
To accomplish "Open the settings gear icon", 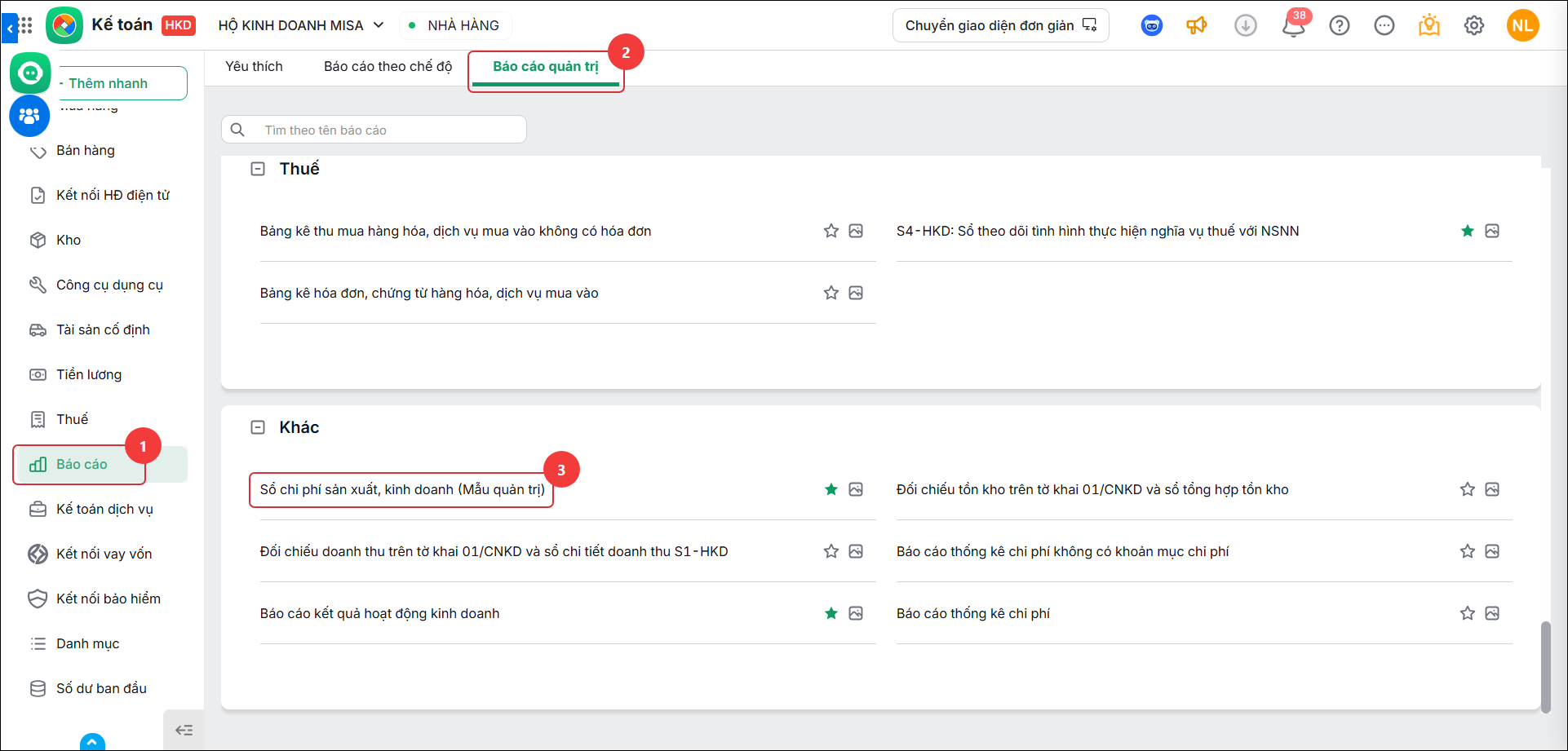I will [x=1474, y=26].
